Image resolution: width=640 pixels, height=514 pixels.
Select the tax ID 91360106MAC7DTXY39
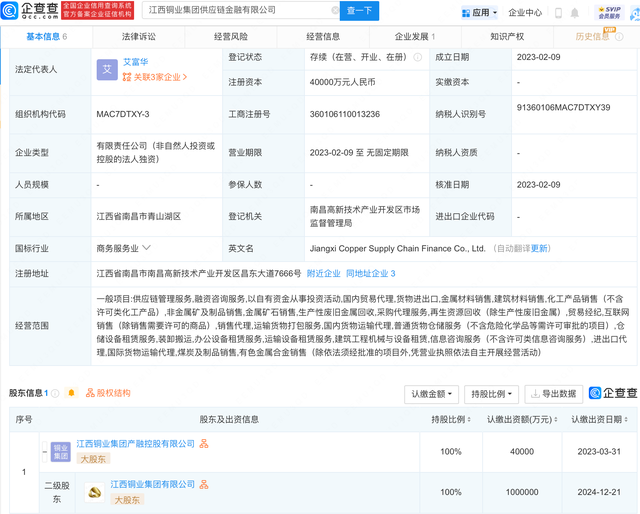point(563,107)
